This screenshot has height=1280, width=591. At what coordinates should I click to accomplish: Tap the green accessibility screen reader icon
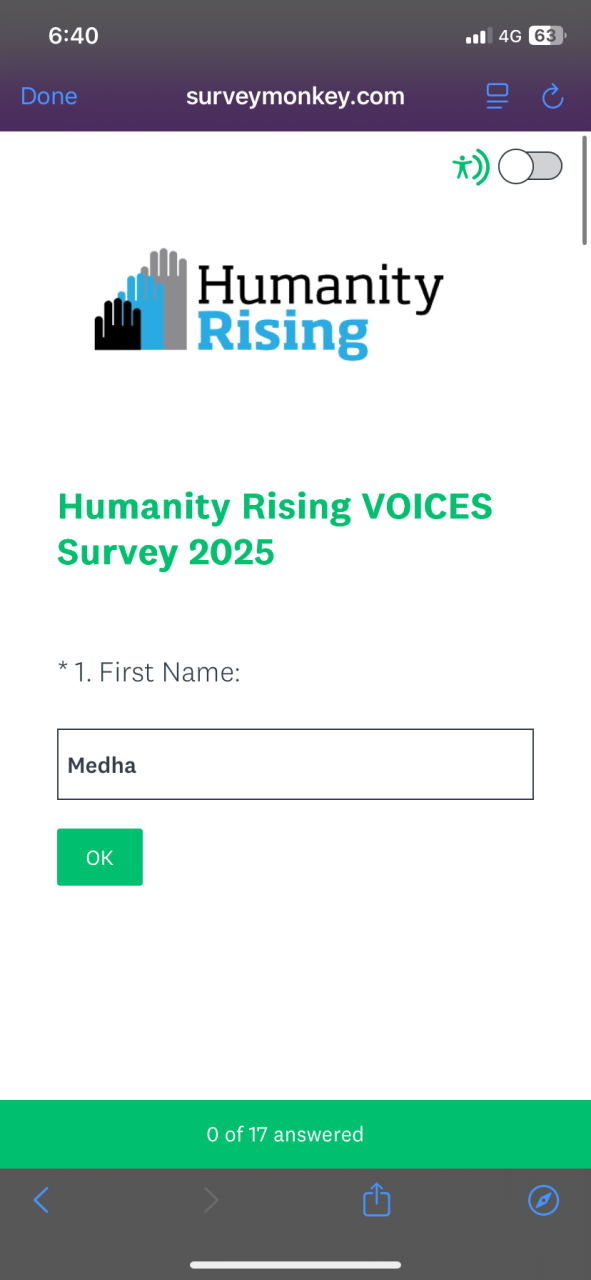(x=470, y=166)
